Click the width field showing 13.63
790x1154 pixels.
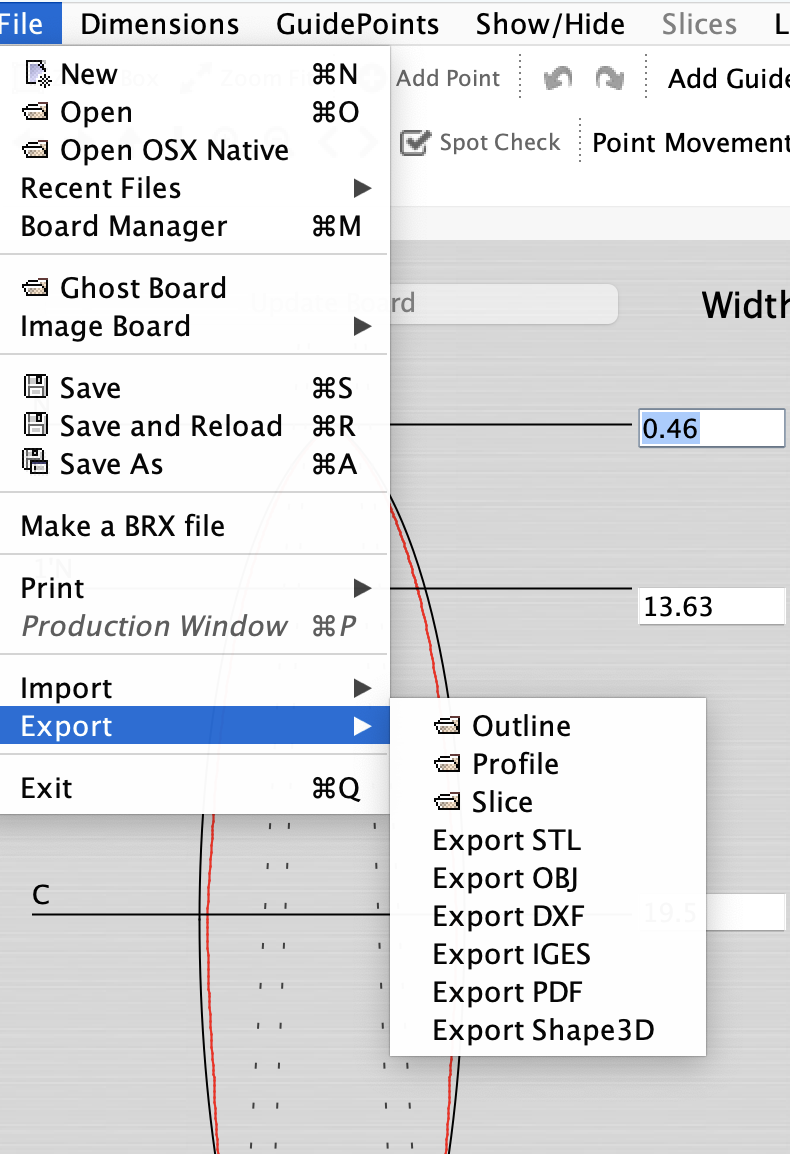tap(710, 606)
